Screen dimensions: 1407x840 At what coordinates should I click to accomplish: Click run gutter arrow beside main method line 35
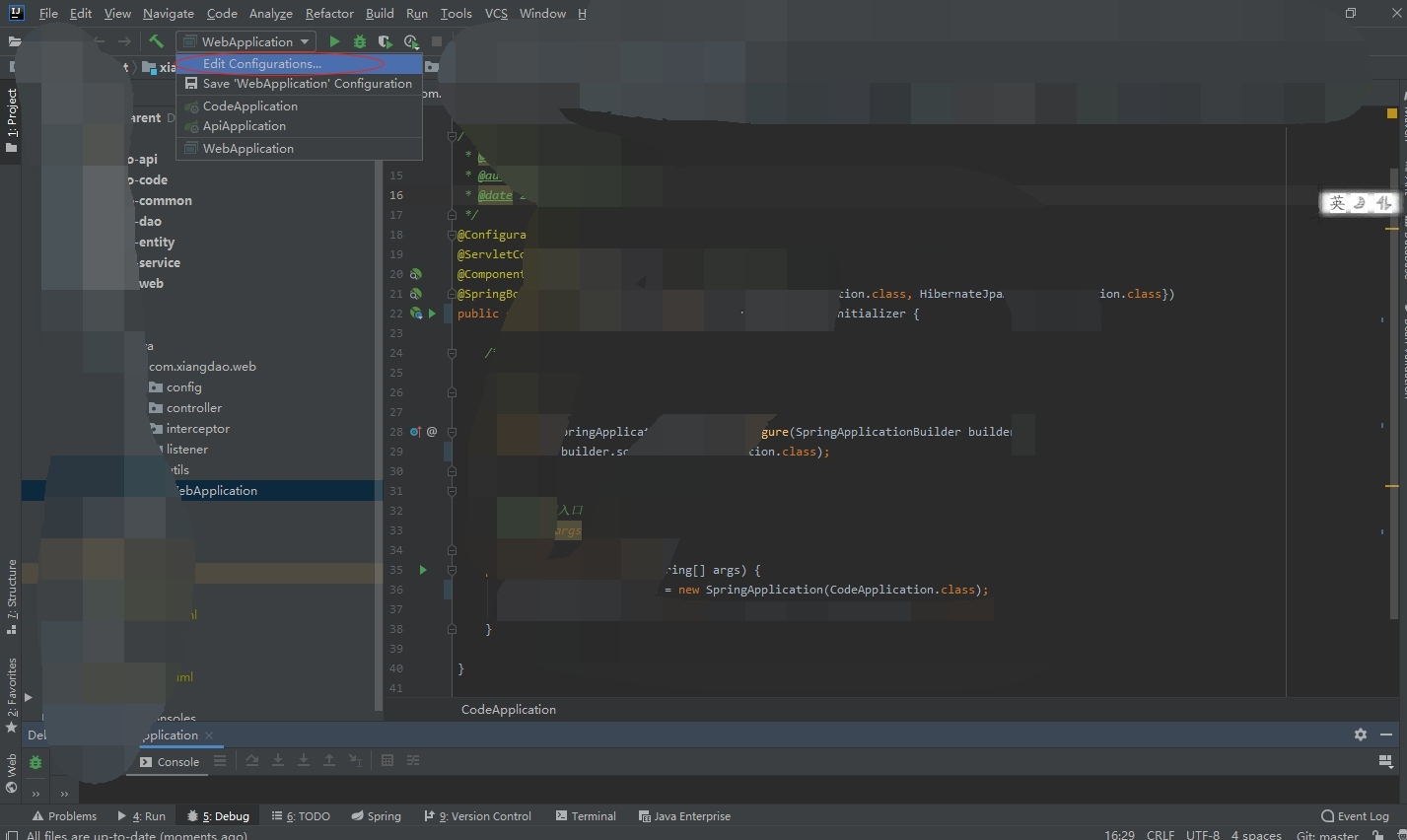point(423,570)
